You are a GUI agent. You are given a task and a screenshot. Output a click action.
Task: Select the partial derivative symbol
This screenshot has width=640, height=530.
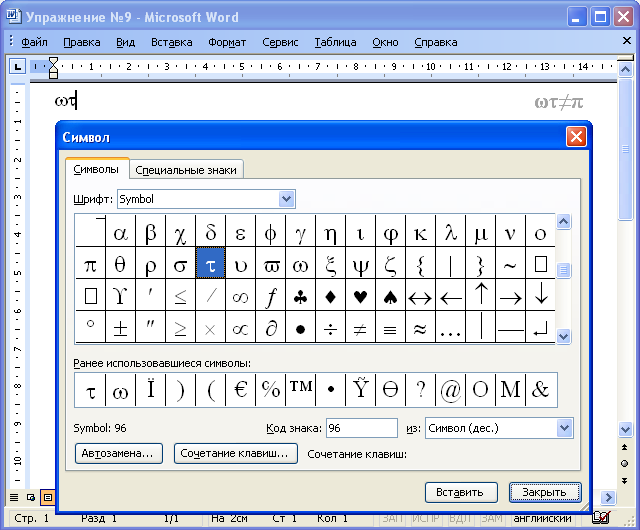[x=271, y=327]
